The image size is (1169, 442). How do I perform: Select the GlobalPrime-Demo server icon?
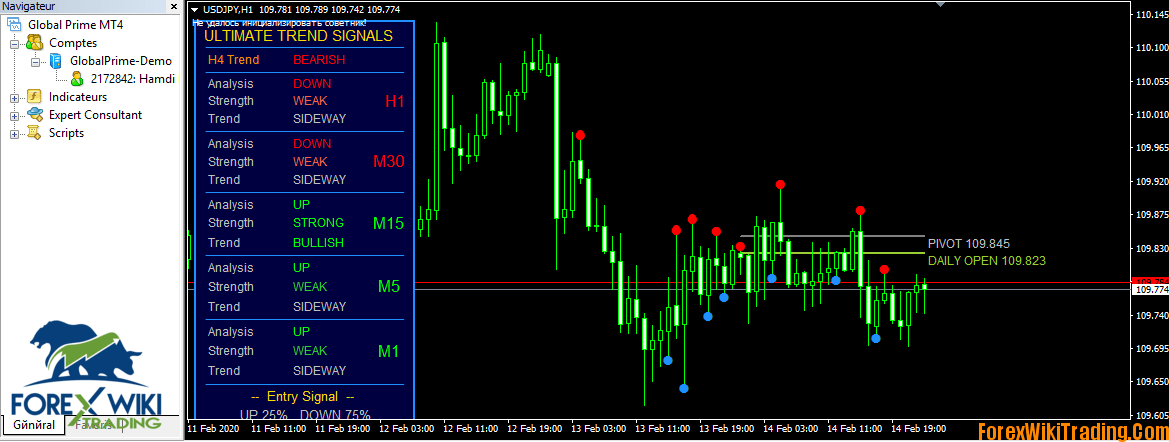56,61
